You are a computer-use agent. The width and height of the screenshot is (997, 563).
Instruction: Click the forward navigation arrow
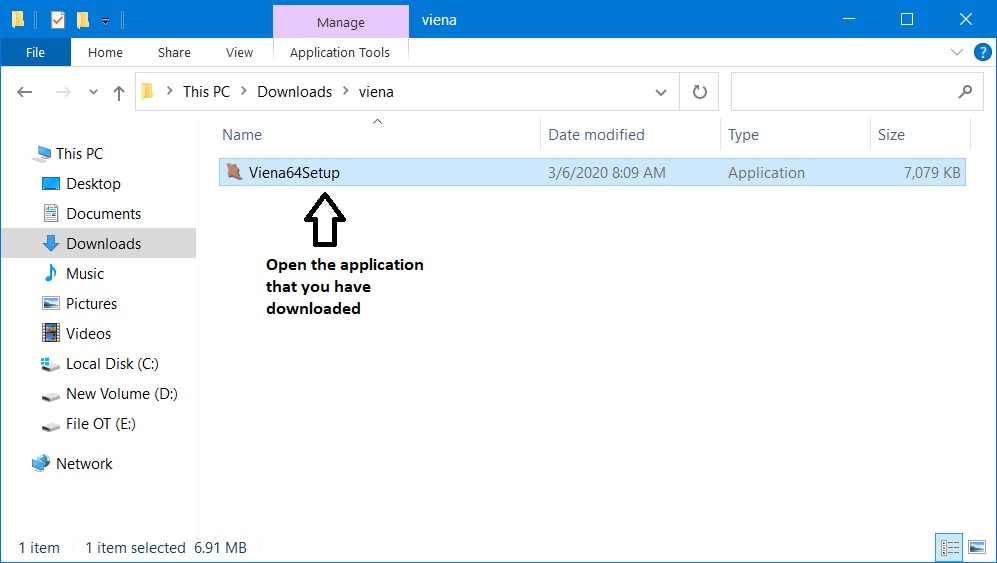click(62, 92)
